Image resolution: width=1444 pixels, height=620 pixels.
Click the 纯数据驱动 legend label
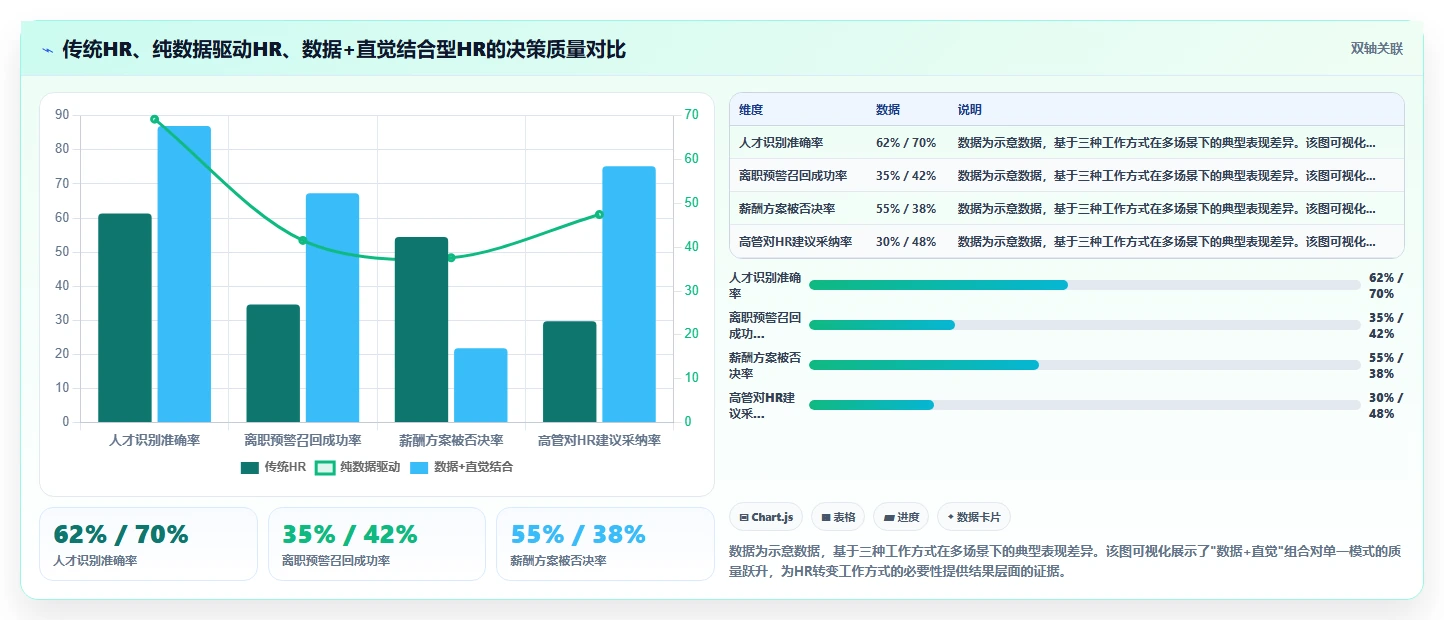(369, 467)
